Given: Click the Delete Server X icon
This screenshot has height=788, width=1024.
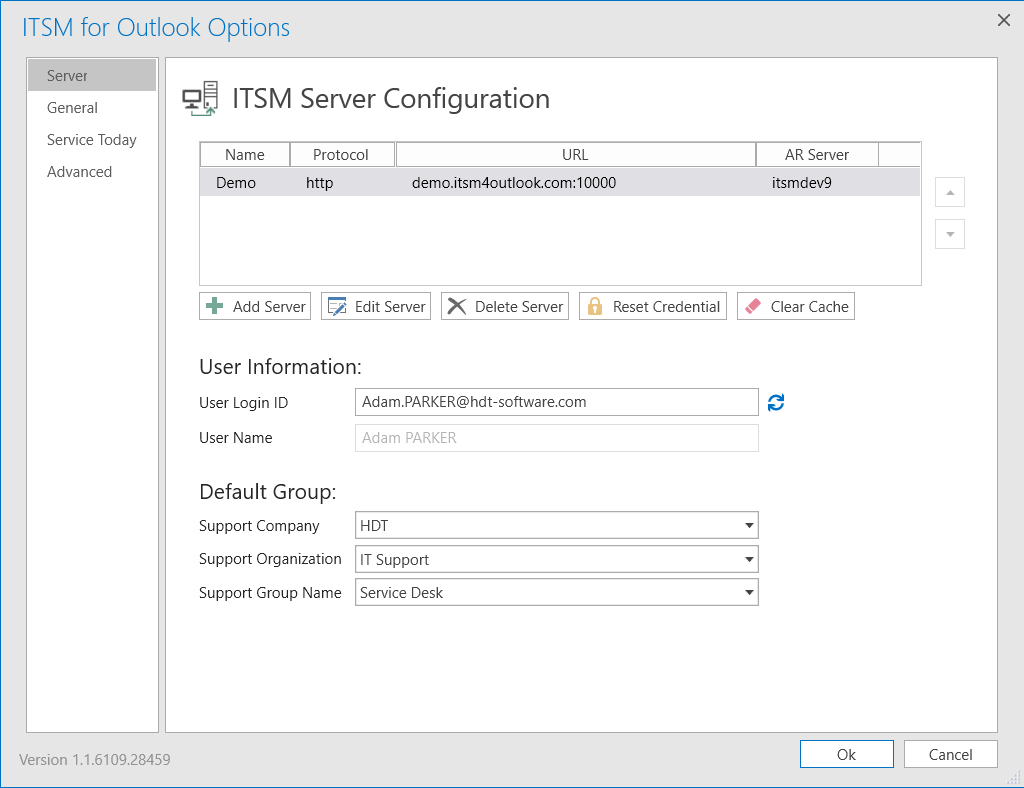Looking at the screenshot, I should pyautogui.click(x=457, y=306).
